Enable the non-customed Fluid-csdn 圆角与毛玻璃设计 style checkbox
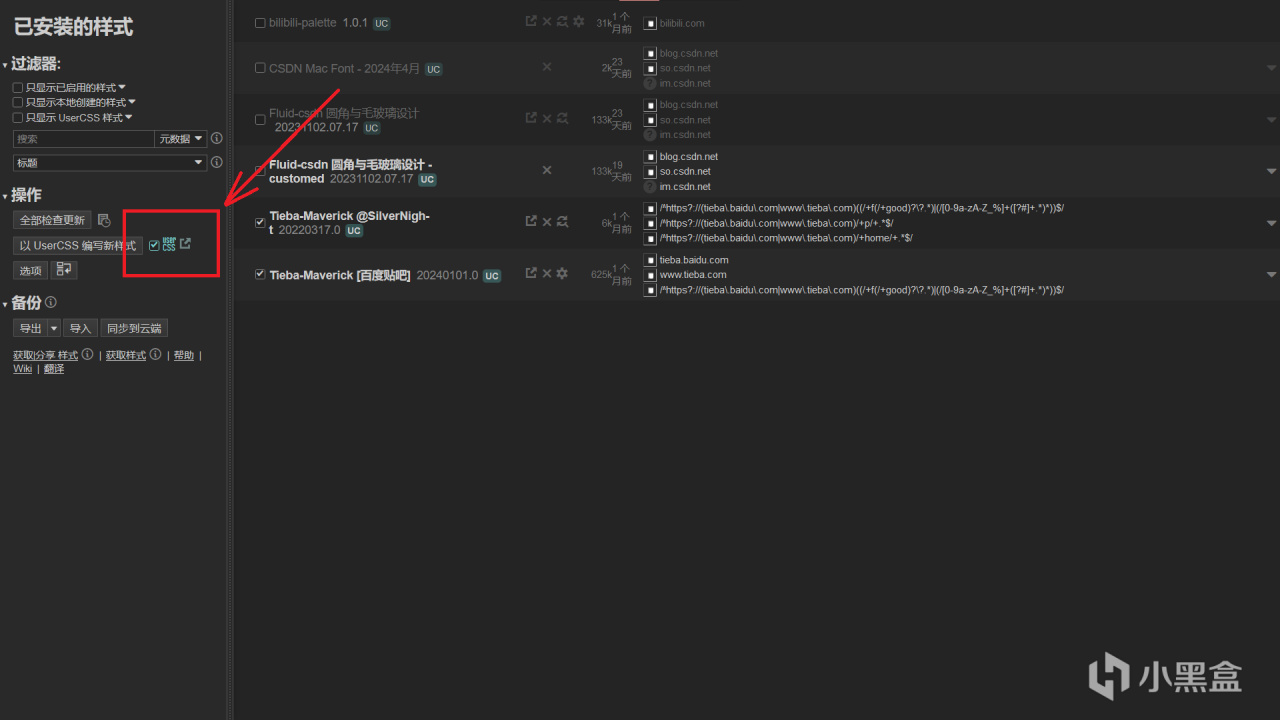 [260, 120]
